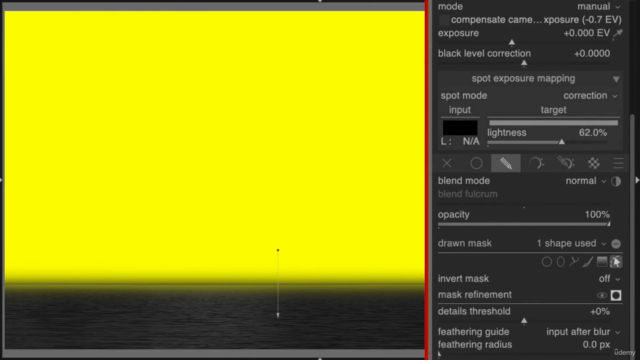Adjust target lightness slider
The height and width of the screenshot is (360, 640).
[547, 142]
